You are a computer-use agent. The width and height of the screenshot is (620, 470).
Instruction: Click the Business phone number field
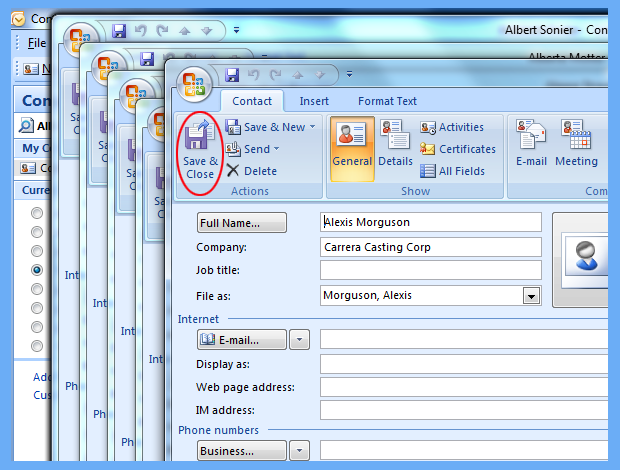point(464,451)
